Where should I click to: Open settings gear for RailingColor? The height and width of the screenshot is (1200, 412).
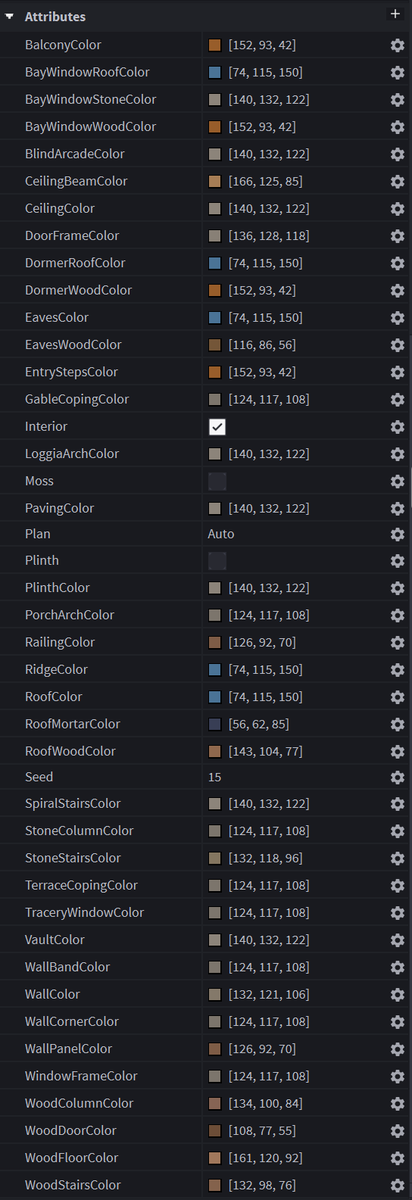pyautogui.click(x=397, y=643)
